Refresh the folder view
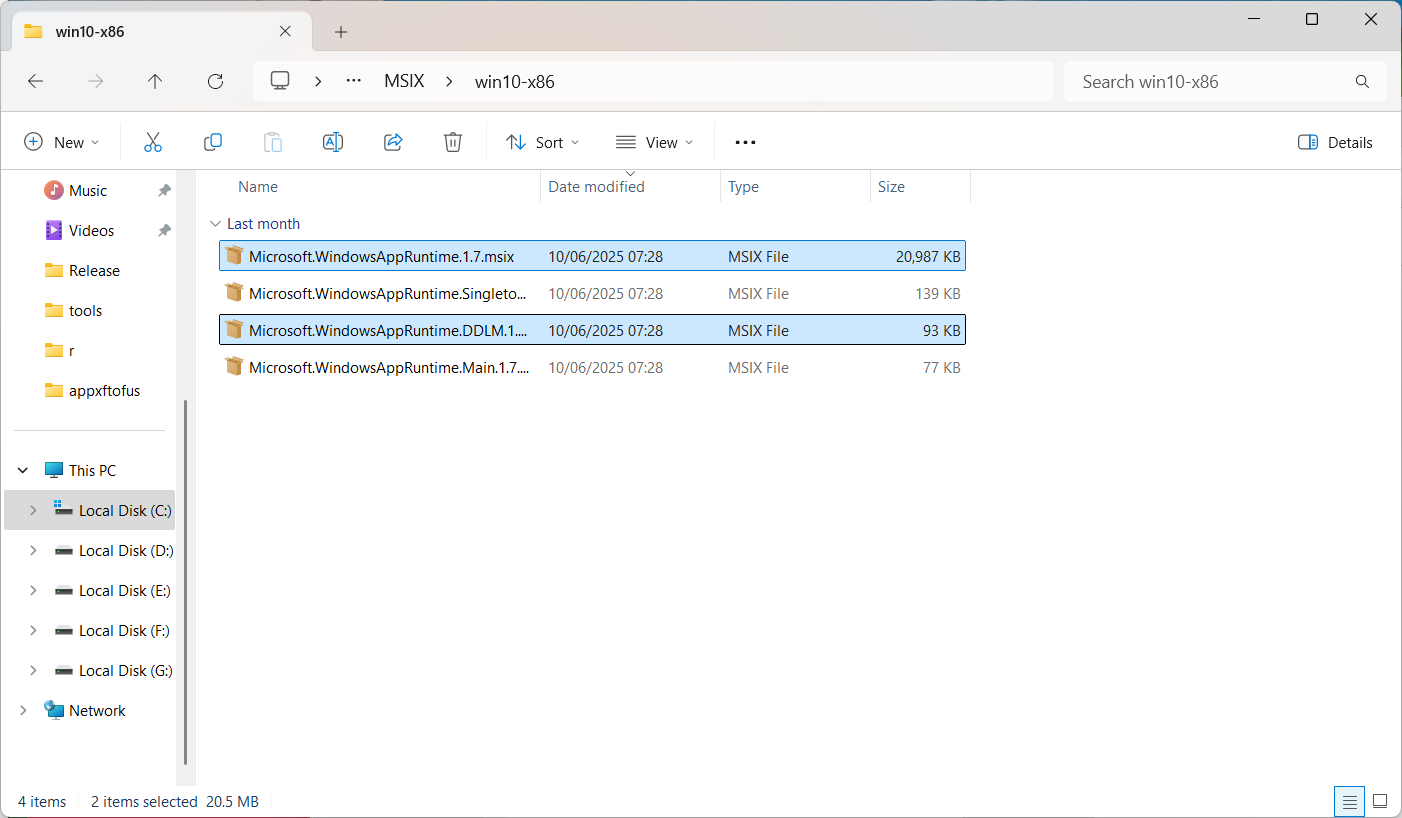This screenshot has height=818, width=1402. coord(215,81)
